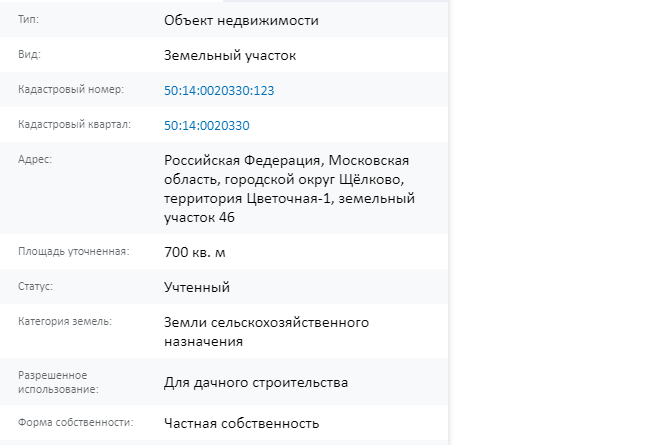Click the 'Тип:' field label
The image size is (647, 445).
pyautogui.click(x=28, y=19)
